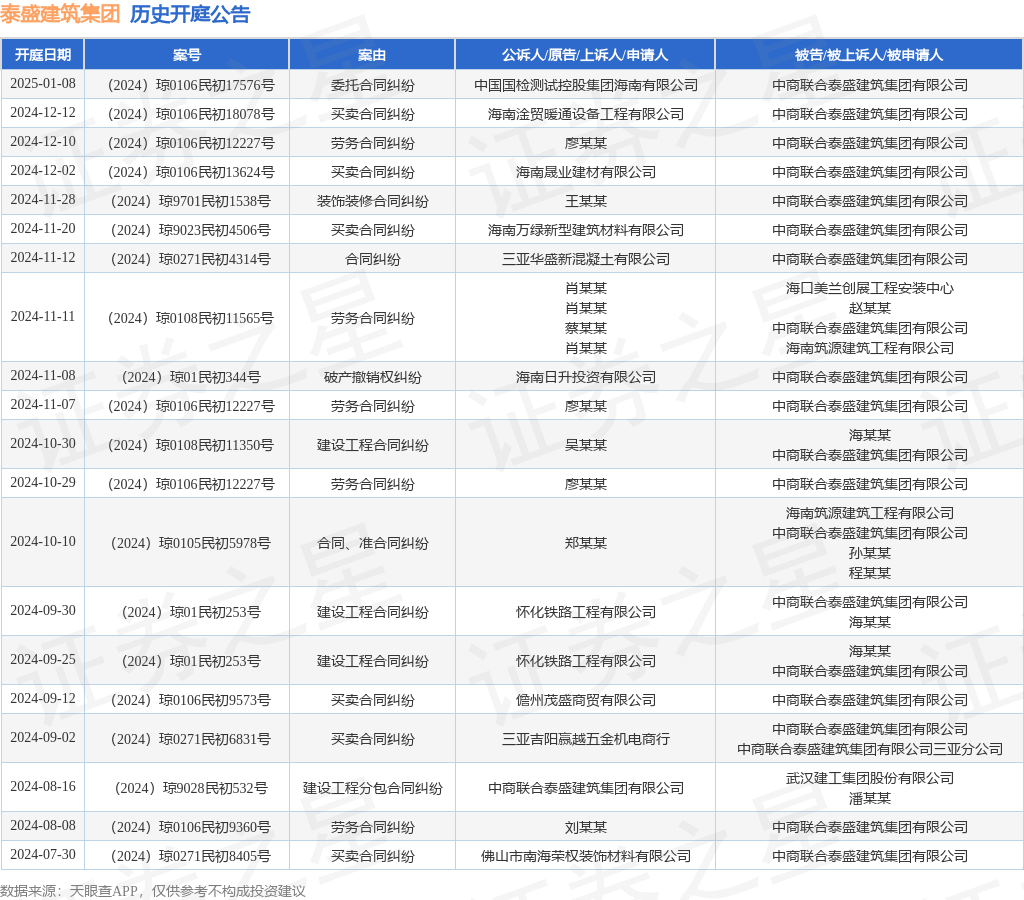Select case number (2024)琼01民初344号

click(191, 377)
